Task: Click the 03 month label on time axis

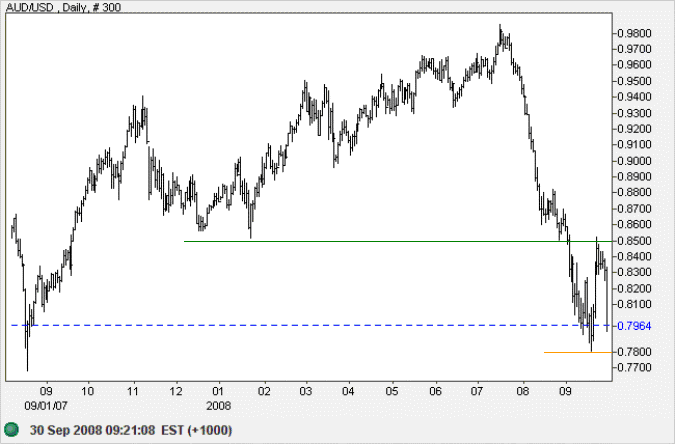Action: pyautogui.click(x=305, y=391)
